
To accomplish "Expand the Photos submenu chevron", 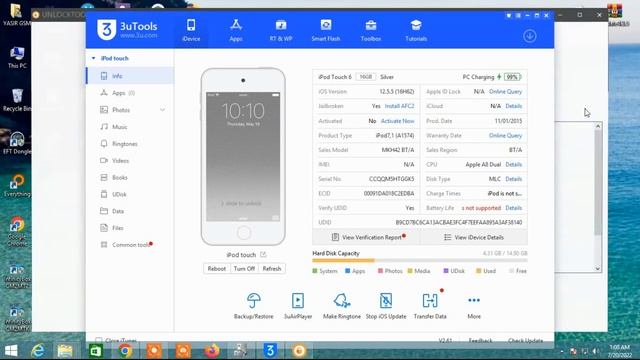I will tap(162, 110).
